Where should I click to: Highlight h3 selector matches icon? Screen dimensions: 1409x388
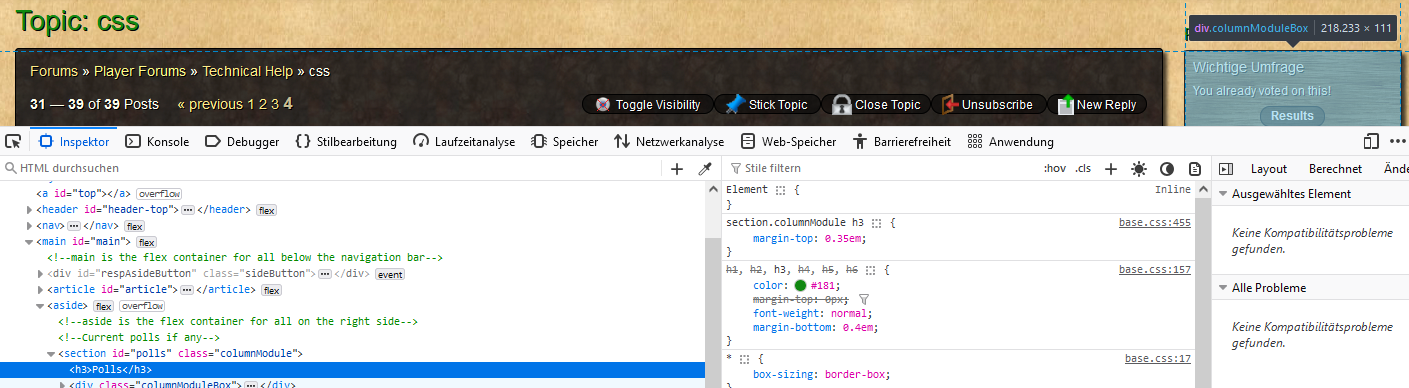[x=871, y=270]
